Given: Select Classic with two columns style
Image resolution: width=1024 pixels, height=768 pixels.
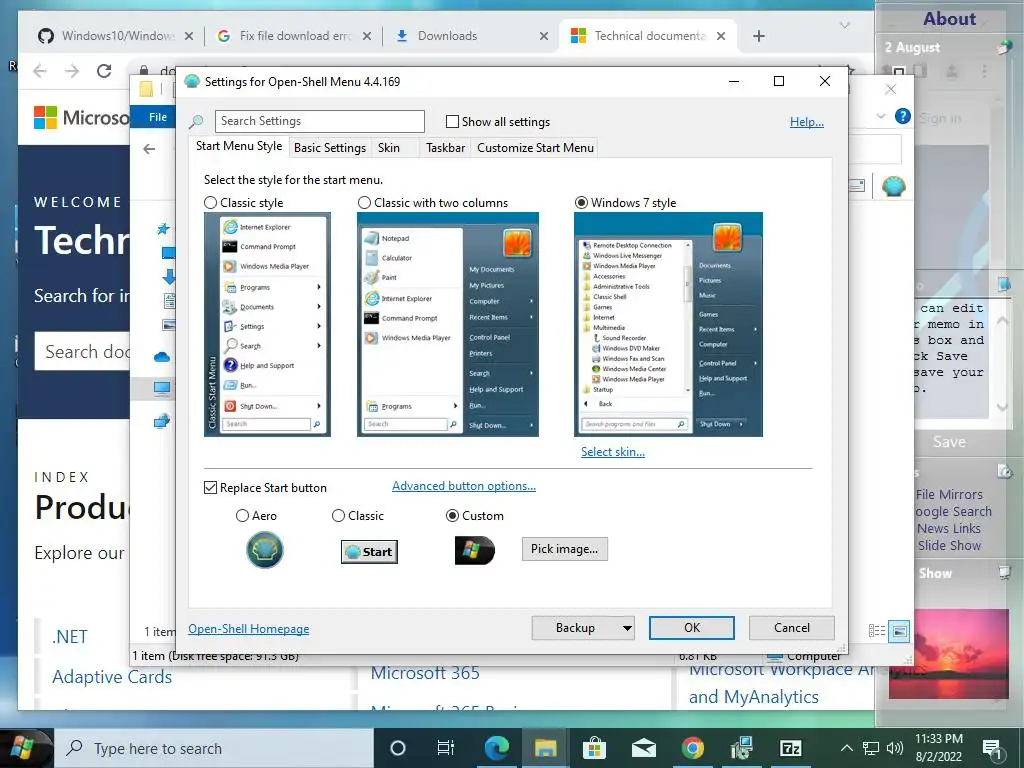Looking at the screenshot, I should pos(364,203).
